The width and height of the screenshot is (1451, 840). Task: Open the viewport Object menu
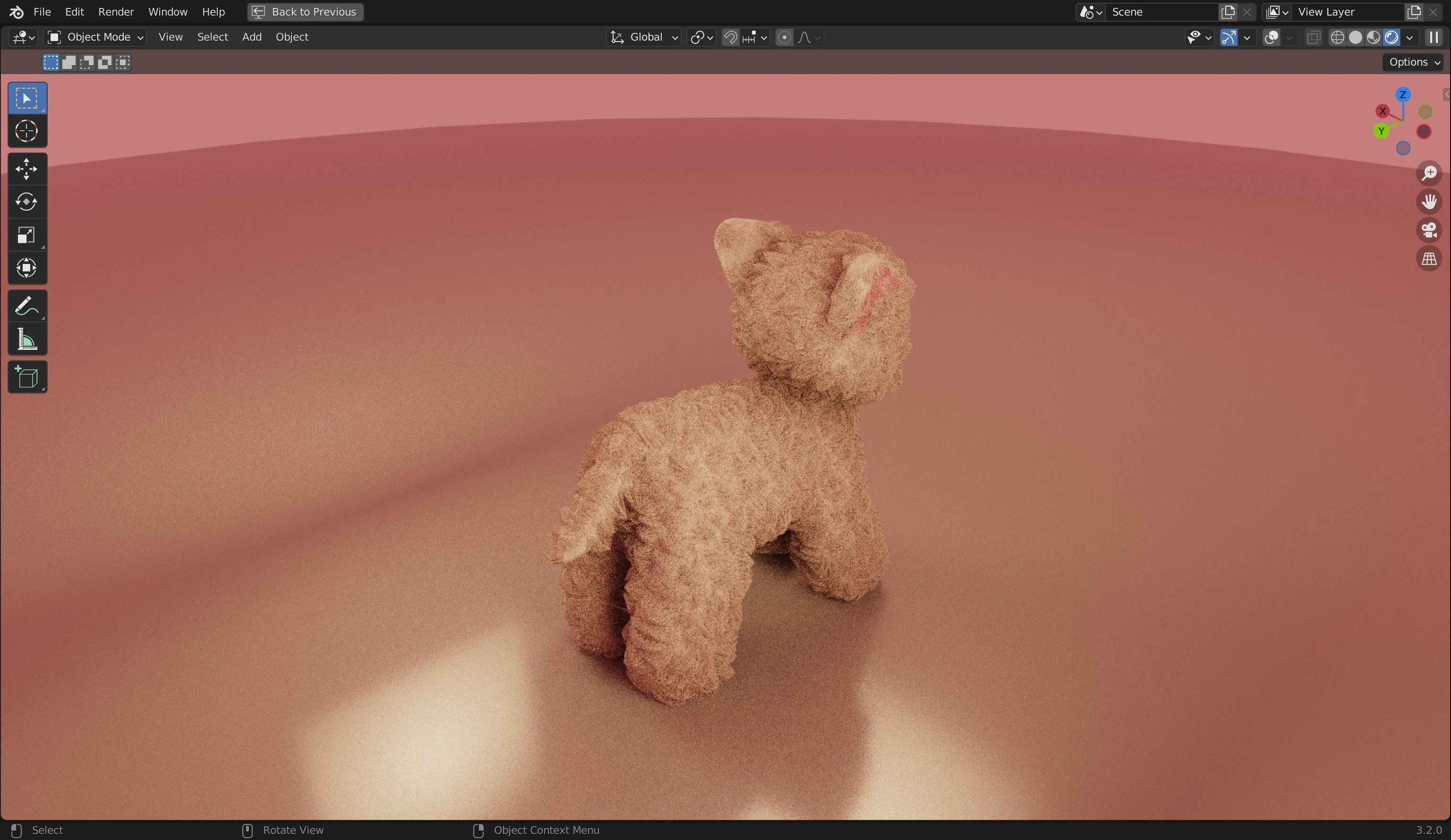point(292,37)
